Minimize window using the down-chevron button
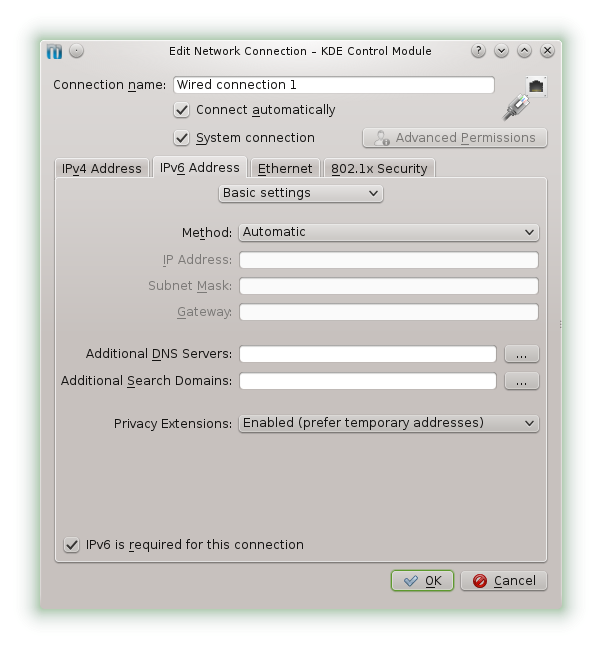 coord(501,51)
